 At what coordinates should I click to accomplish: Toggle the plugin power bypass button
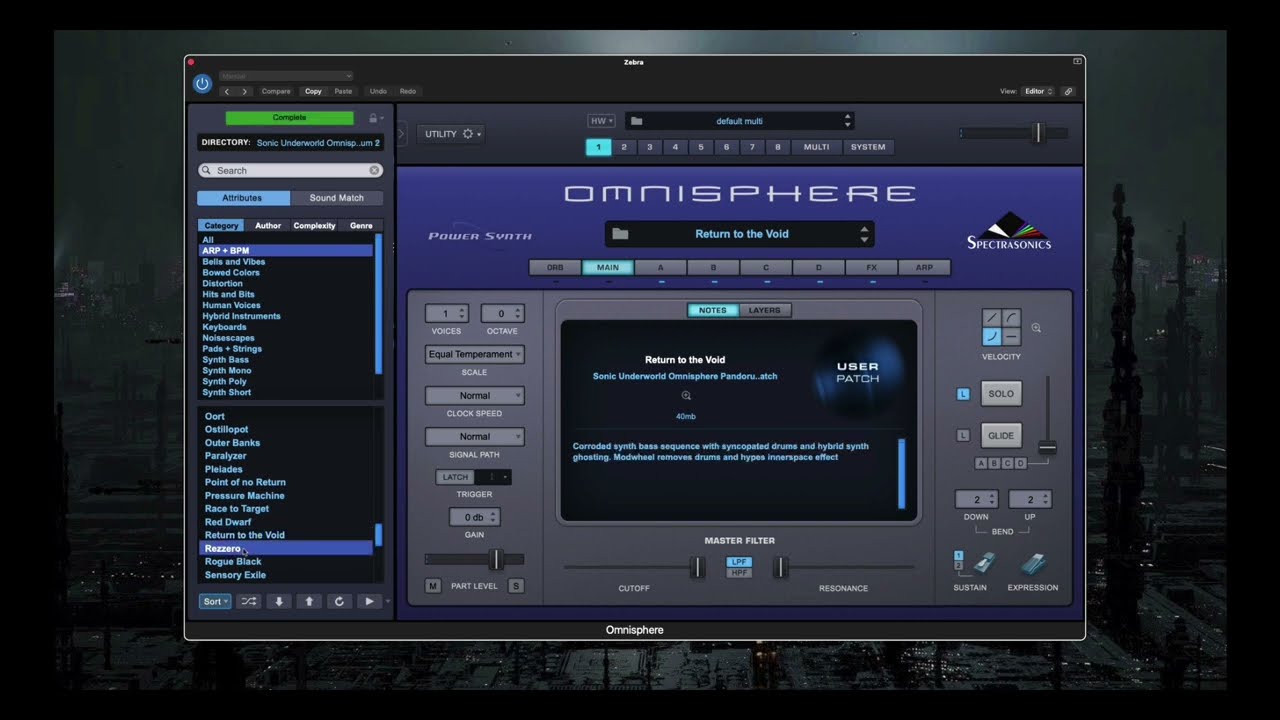[x=202, y=84]
